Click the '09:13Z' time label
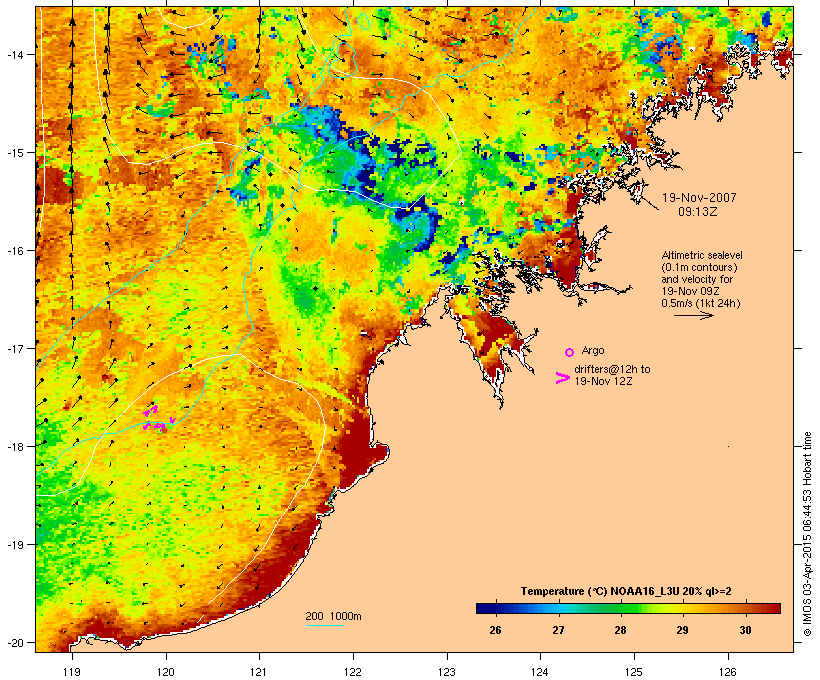Screen dimensions: 820x680 698,212
